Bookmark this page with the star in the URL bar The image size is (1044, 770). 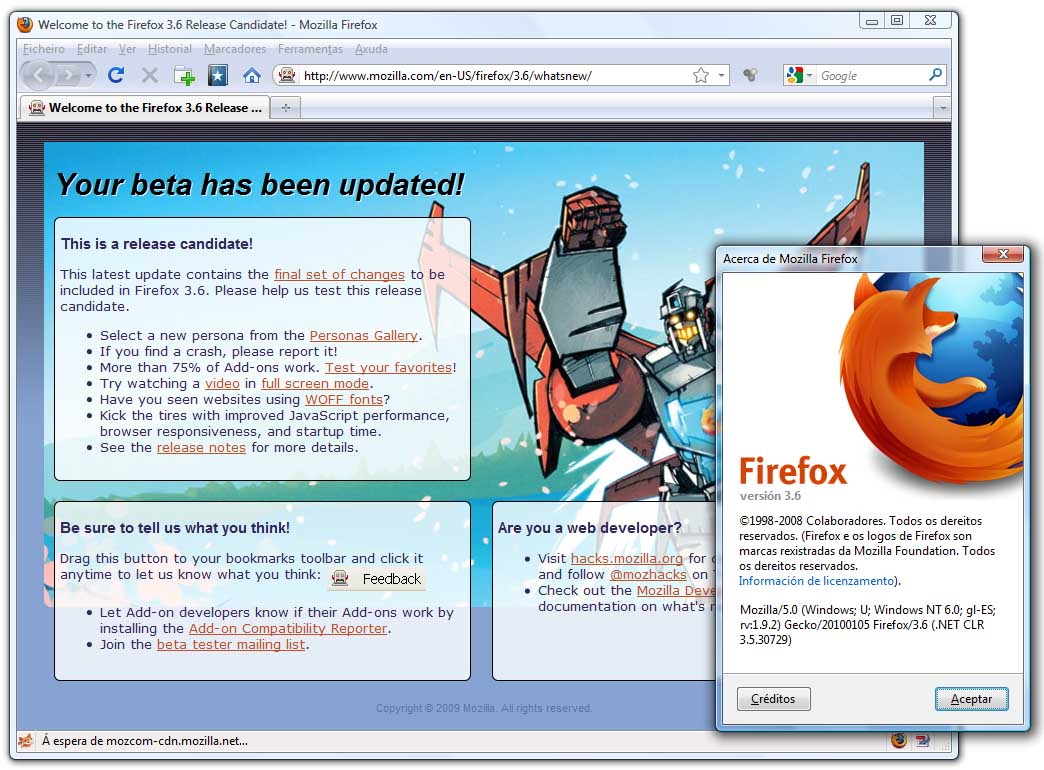[701, 75]
